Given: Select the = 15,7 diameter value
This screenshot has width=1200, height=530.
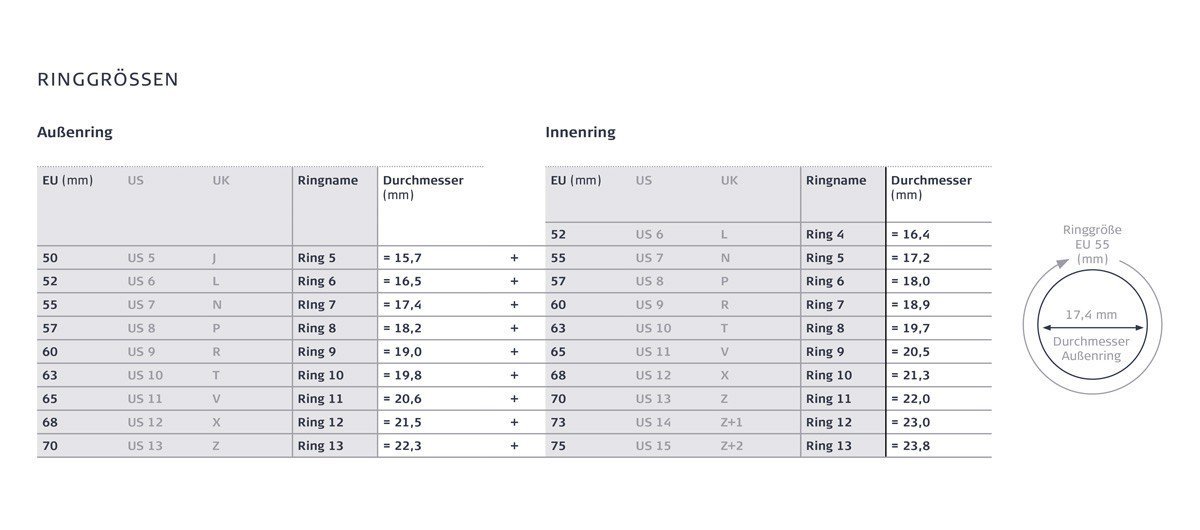Looking at the screenshot, I should pos(402,258).
